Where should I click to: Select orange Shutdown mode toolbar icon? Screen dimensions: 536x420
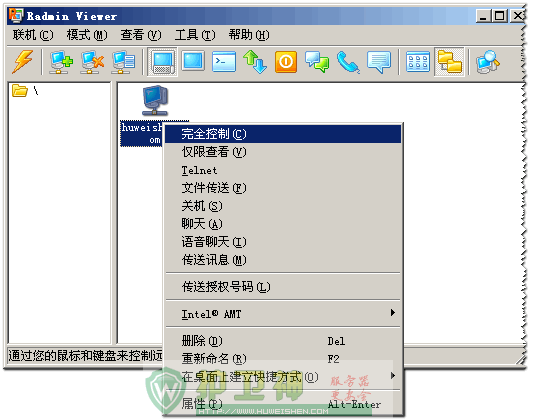[x=286, y=62]
